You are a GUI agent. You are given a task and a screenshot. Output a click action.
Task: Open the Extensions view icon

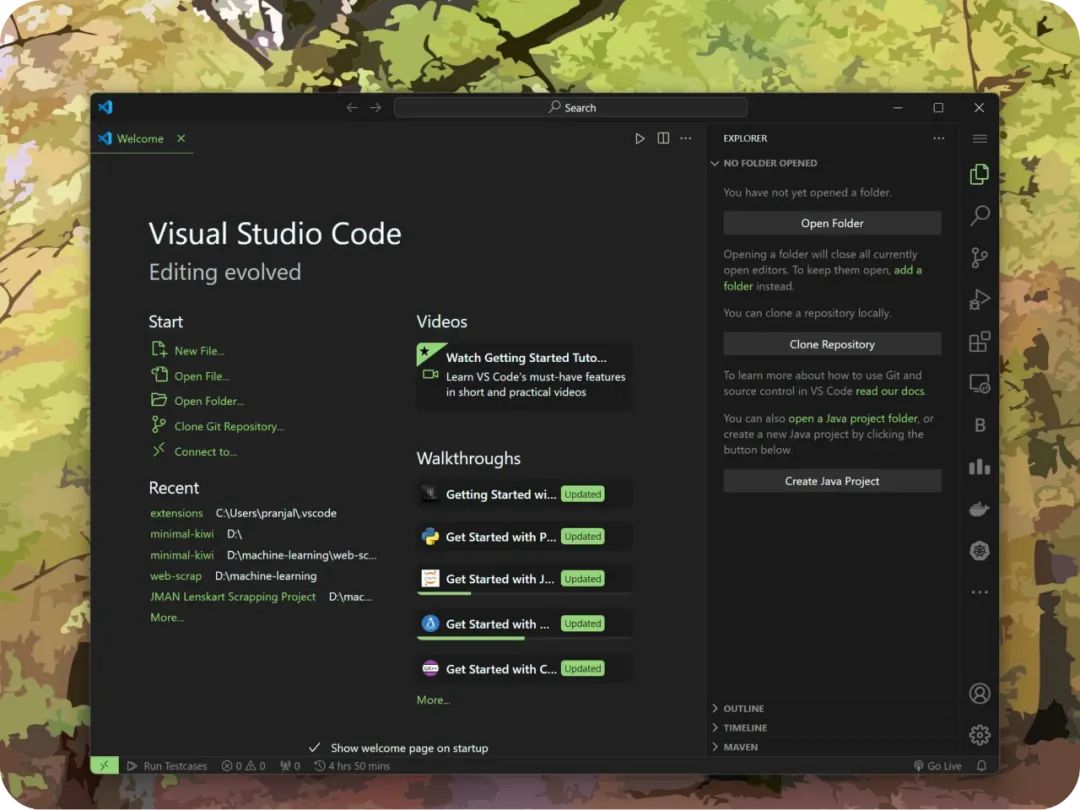pos(979,342)
